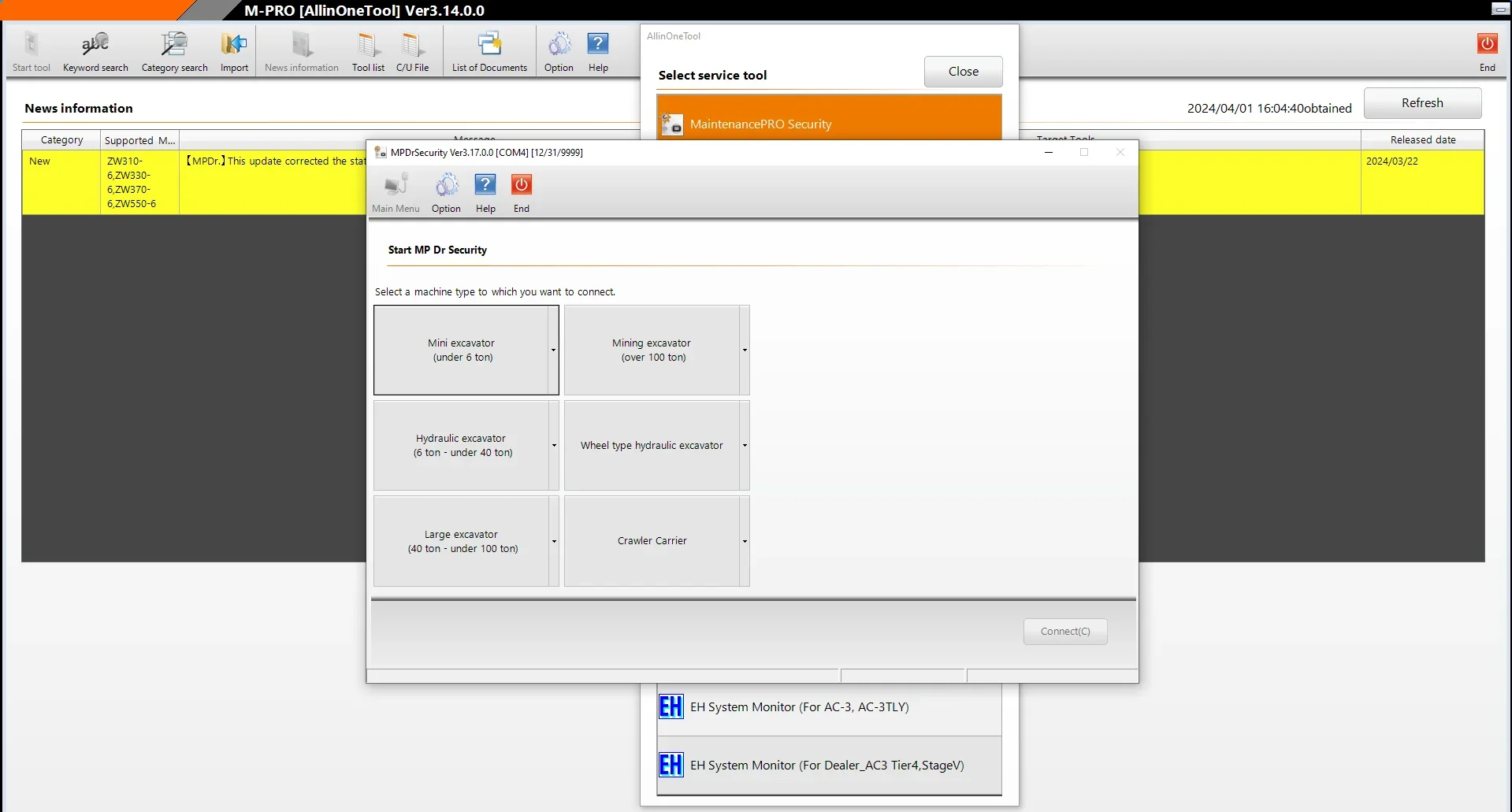Click the MPDr. update message text
The width and height of the screenshot is (1512, 812).
276,161
